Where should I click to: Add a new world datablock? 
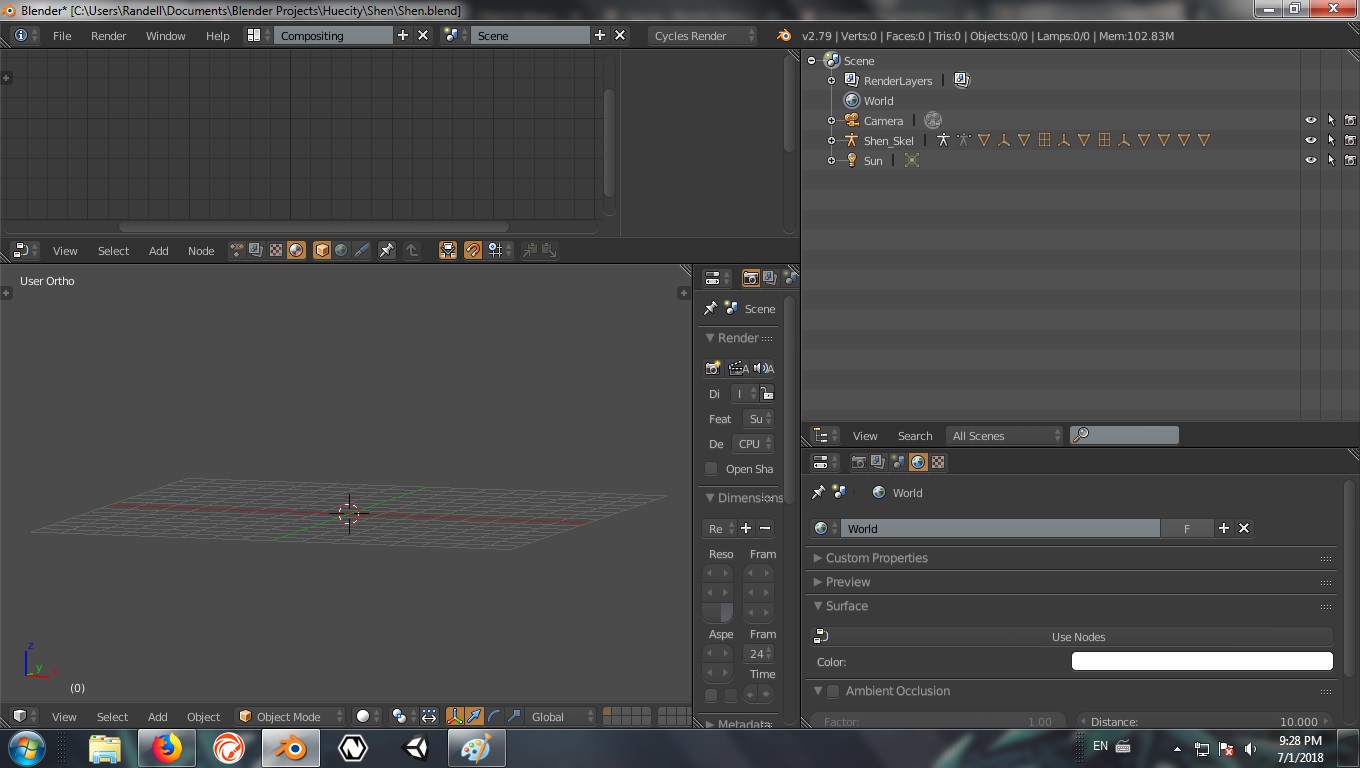(x=1223, y=528)
